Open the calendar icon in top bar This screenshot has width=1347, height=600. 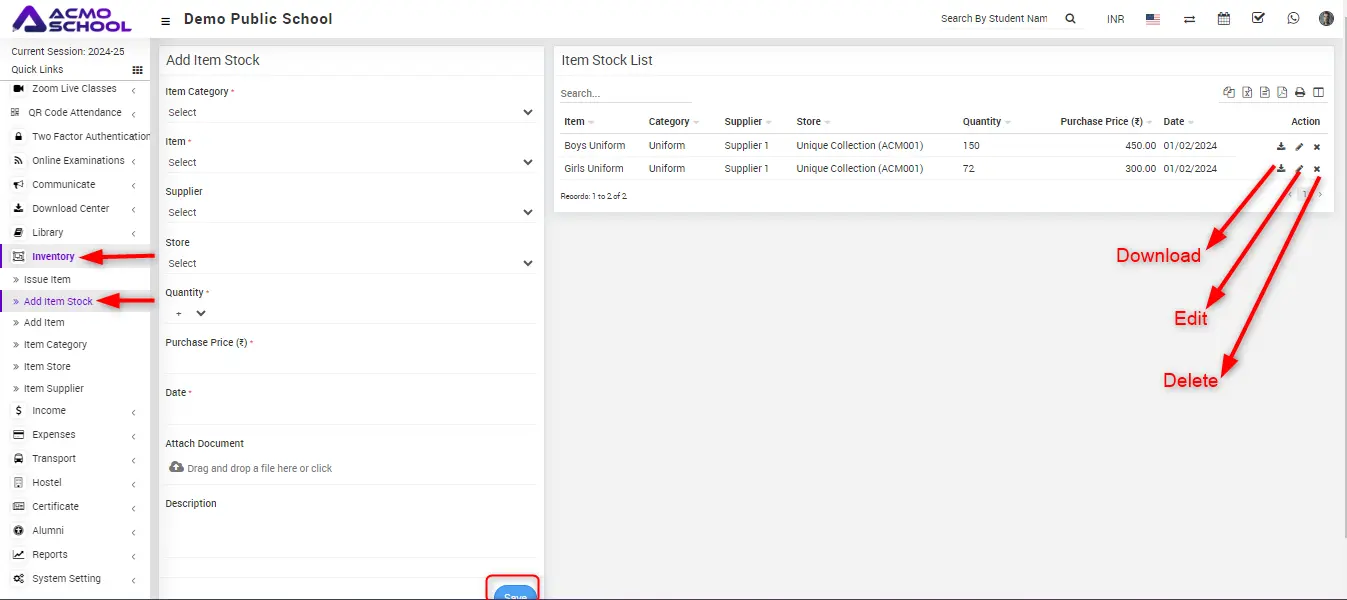(1223, 18)
